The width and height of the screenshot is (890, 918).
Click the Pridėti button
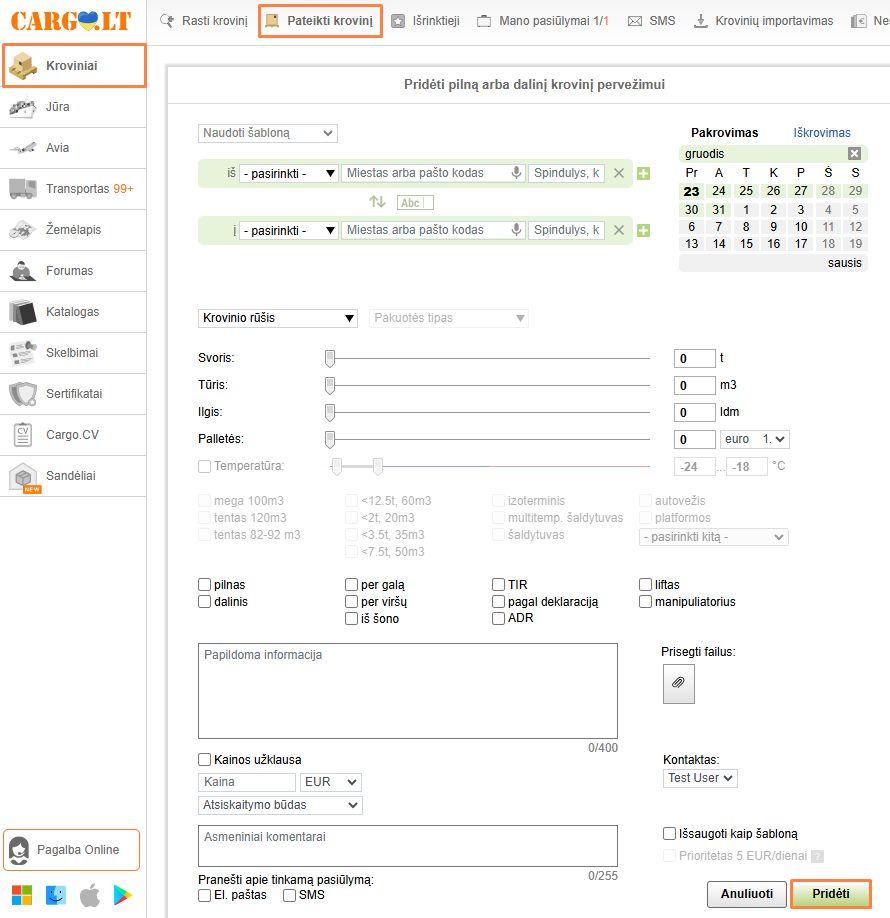click(830, 893)
